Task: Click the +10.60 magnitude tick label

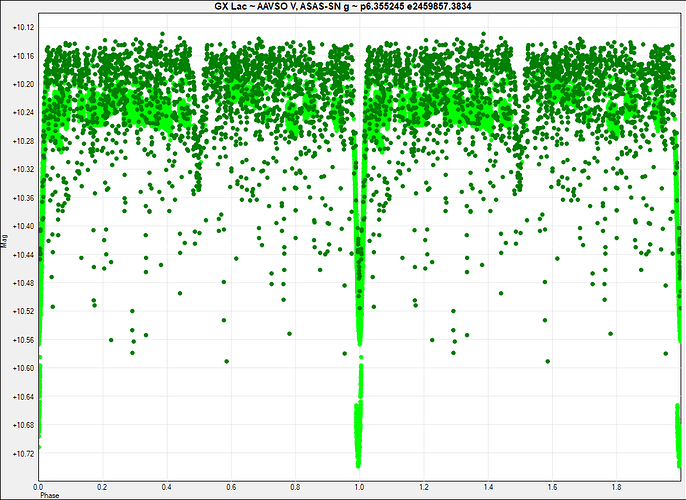Action: pos(20,368)
